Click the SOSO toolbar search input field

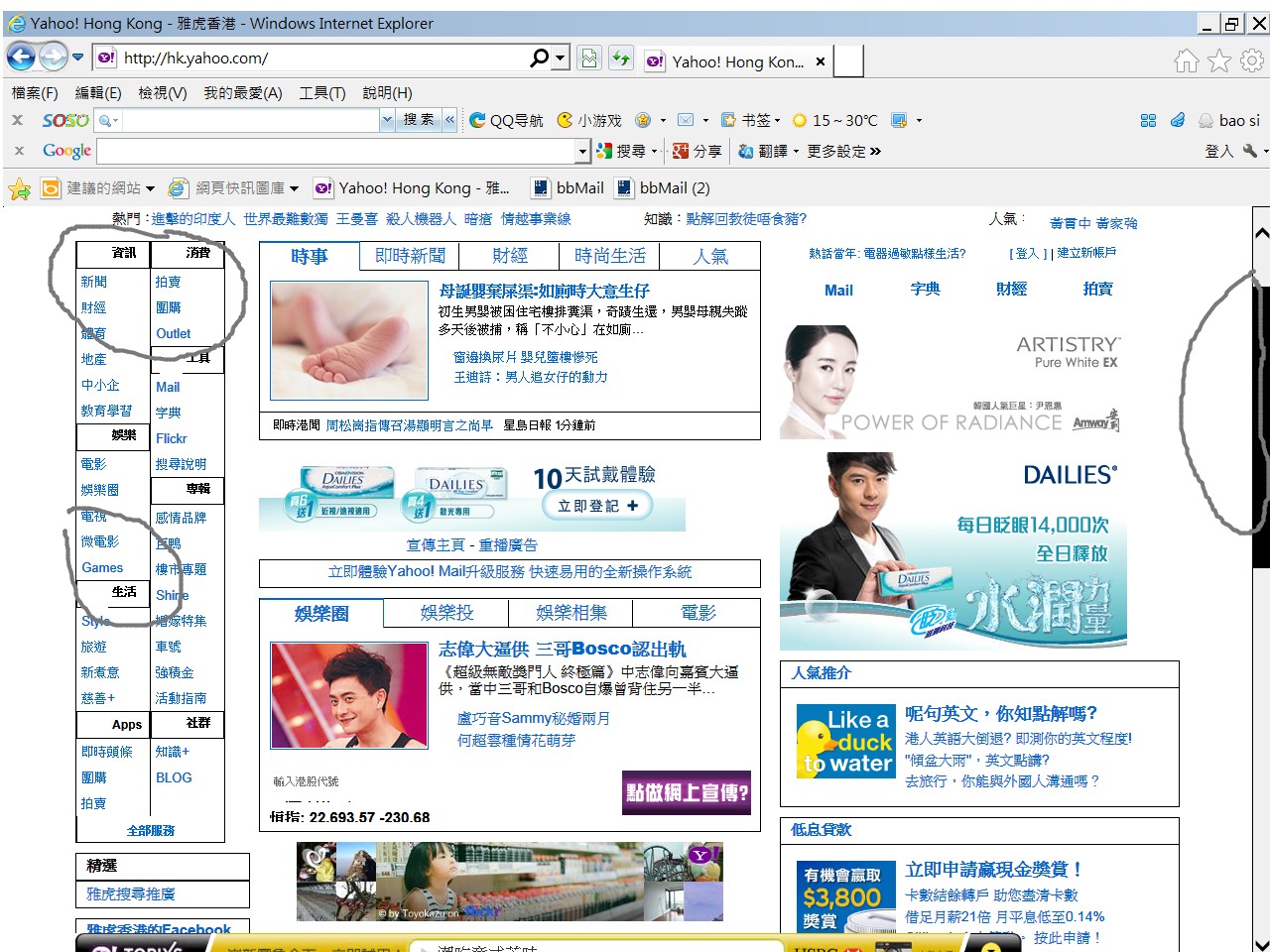click(x=251, y=120)
